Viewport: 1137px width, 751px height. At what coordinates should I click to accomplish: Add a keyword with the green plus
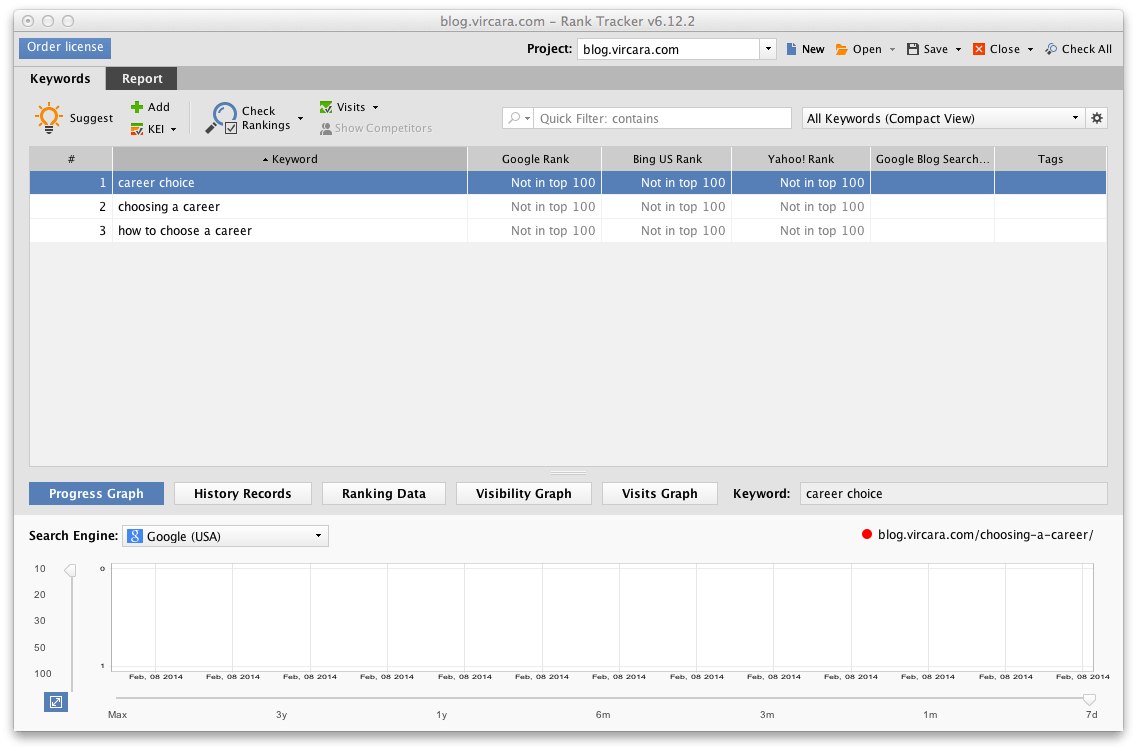click(x=136, y=107)
